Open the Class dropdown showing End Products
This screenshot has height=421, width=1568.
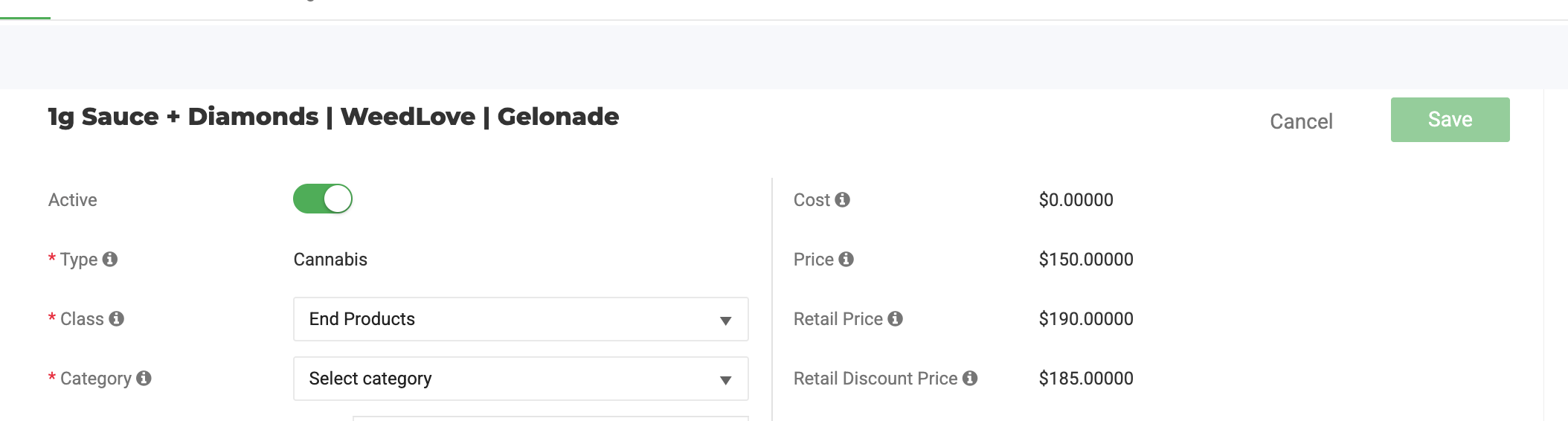coord(521,319)
